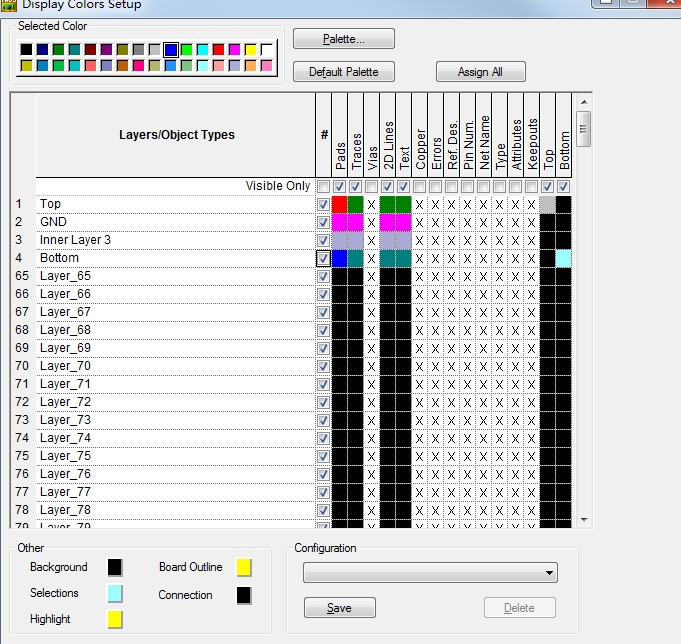
Task: Click the Assign All button
Action: click(480, 72)
